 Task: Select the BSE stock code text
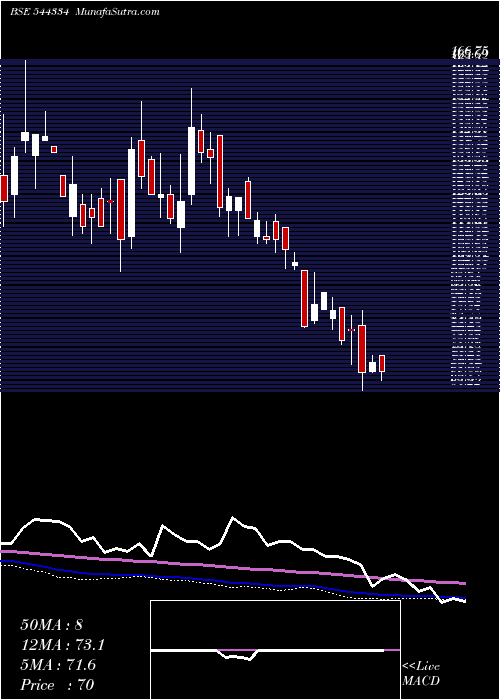(39, 12)
